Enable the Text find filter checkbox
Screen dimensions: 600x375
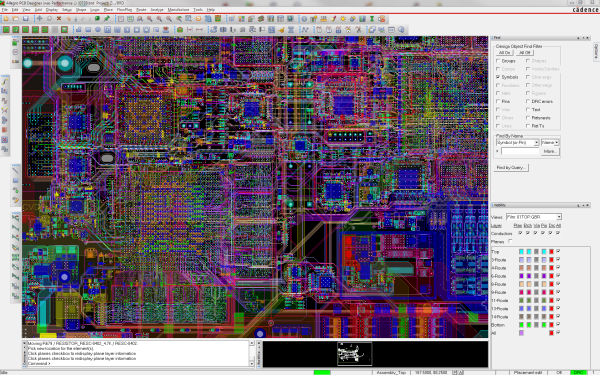528,109
